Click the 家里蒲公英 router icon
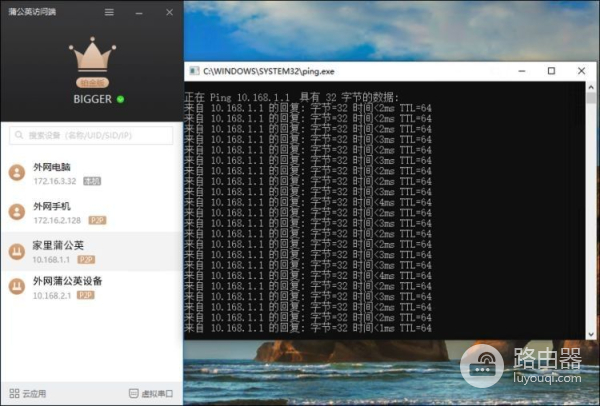Image resolution: width=600 pixels, height=406 pixels. point(17,251)
